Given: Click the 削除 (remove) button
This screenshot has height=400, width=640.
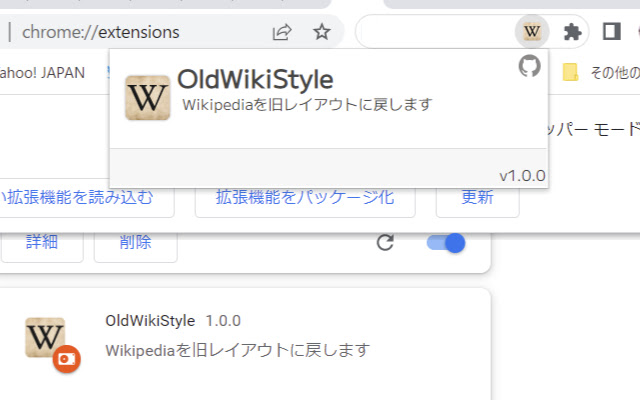Looking at the screenshot, I should coord(135,242).
